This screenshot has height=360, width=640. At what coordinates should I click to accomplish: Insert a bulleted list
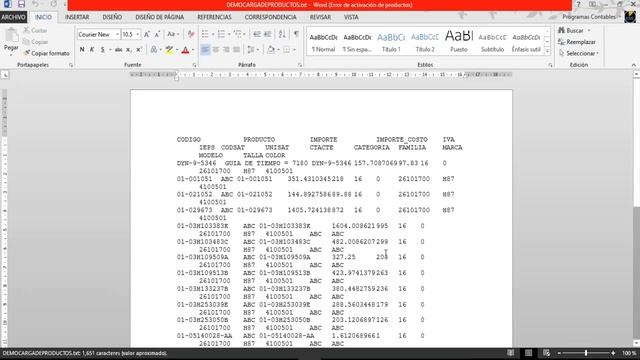205,34
